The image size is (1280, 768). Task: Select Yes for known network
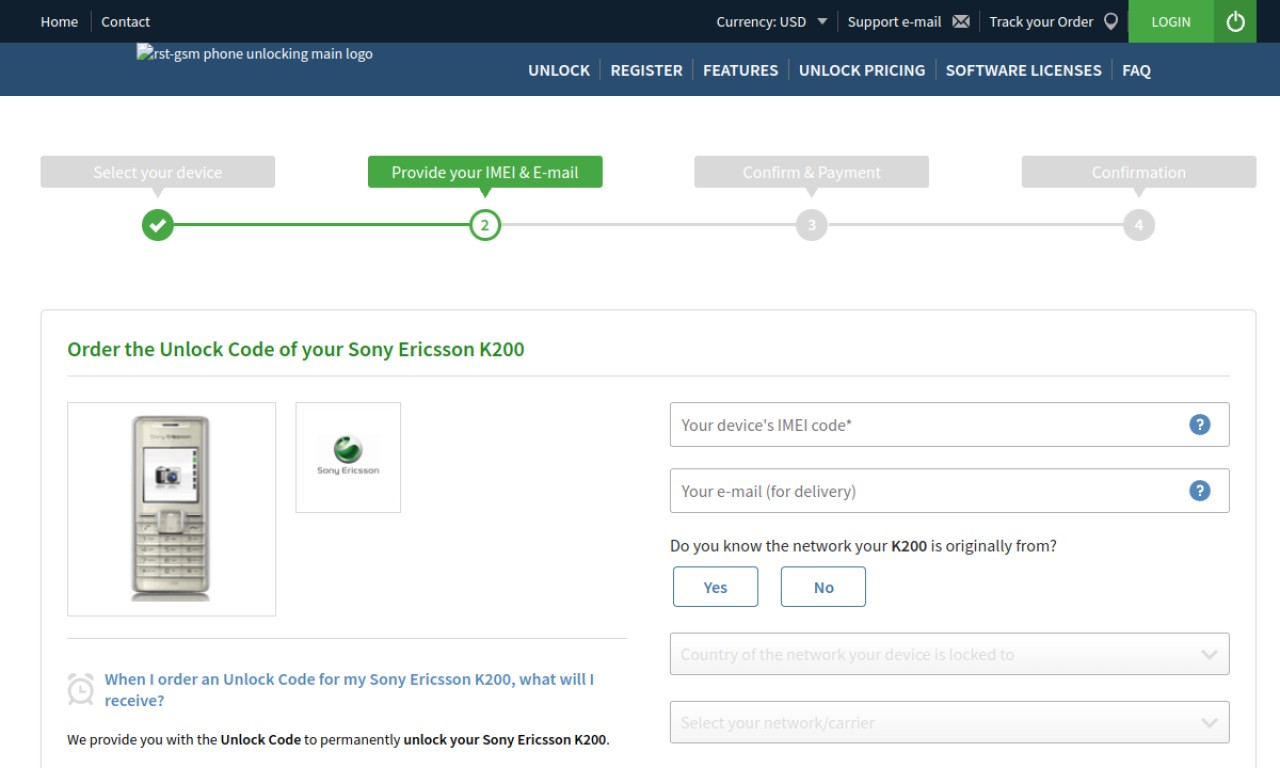click(x=715, y=587)
